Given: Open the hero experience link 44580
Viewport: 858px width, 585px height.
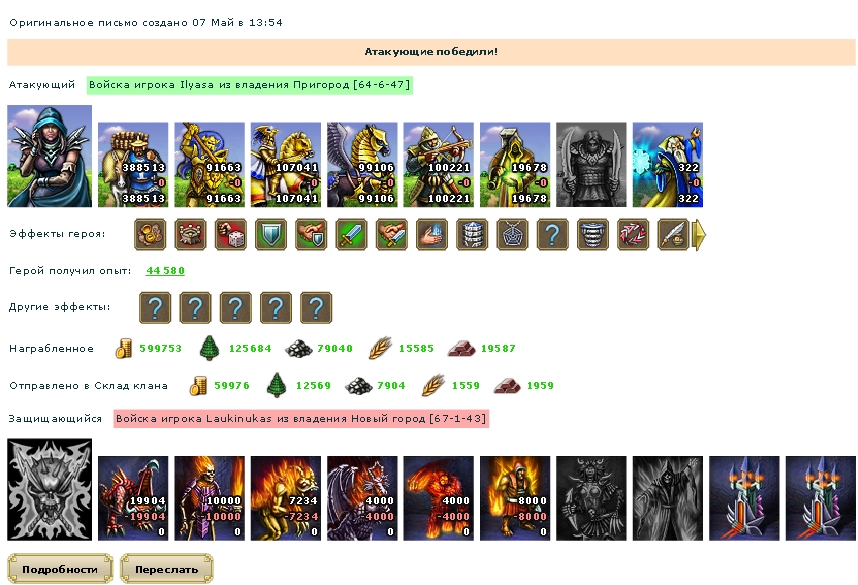Looking at the screenshot, I should coord(165,270).
